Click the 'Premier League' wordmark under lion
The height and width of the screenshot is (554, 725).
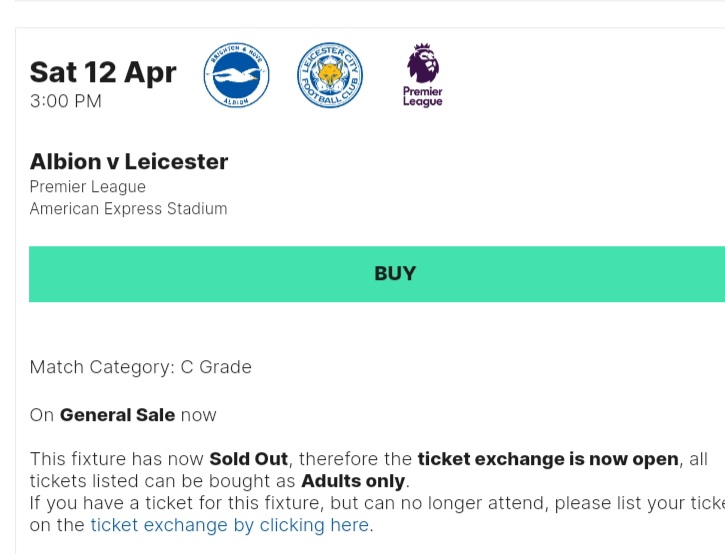[x=423, y=97]
